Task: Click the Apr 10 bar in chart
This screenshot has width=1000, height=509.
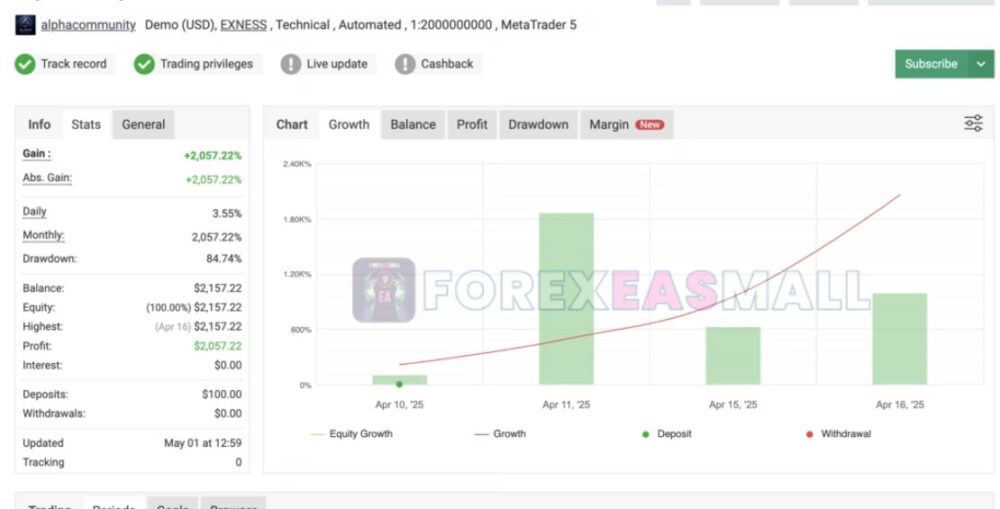Action: (x=400, y=380)
